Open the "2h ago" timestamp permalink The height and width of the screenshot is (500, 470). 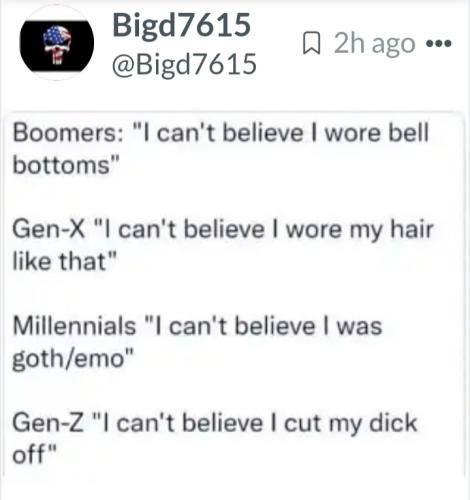point(375,43)
